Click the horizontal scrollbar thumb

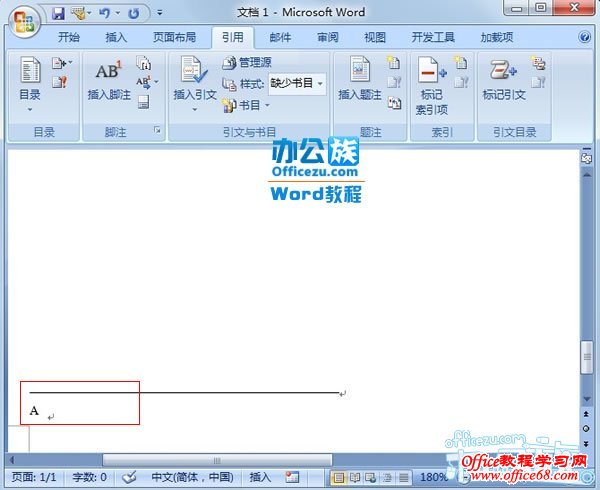pyautogui.click(x=217, y=460)
